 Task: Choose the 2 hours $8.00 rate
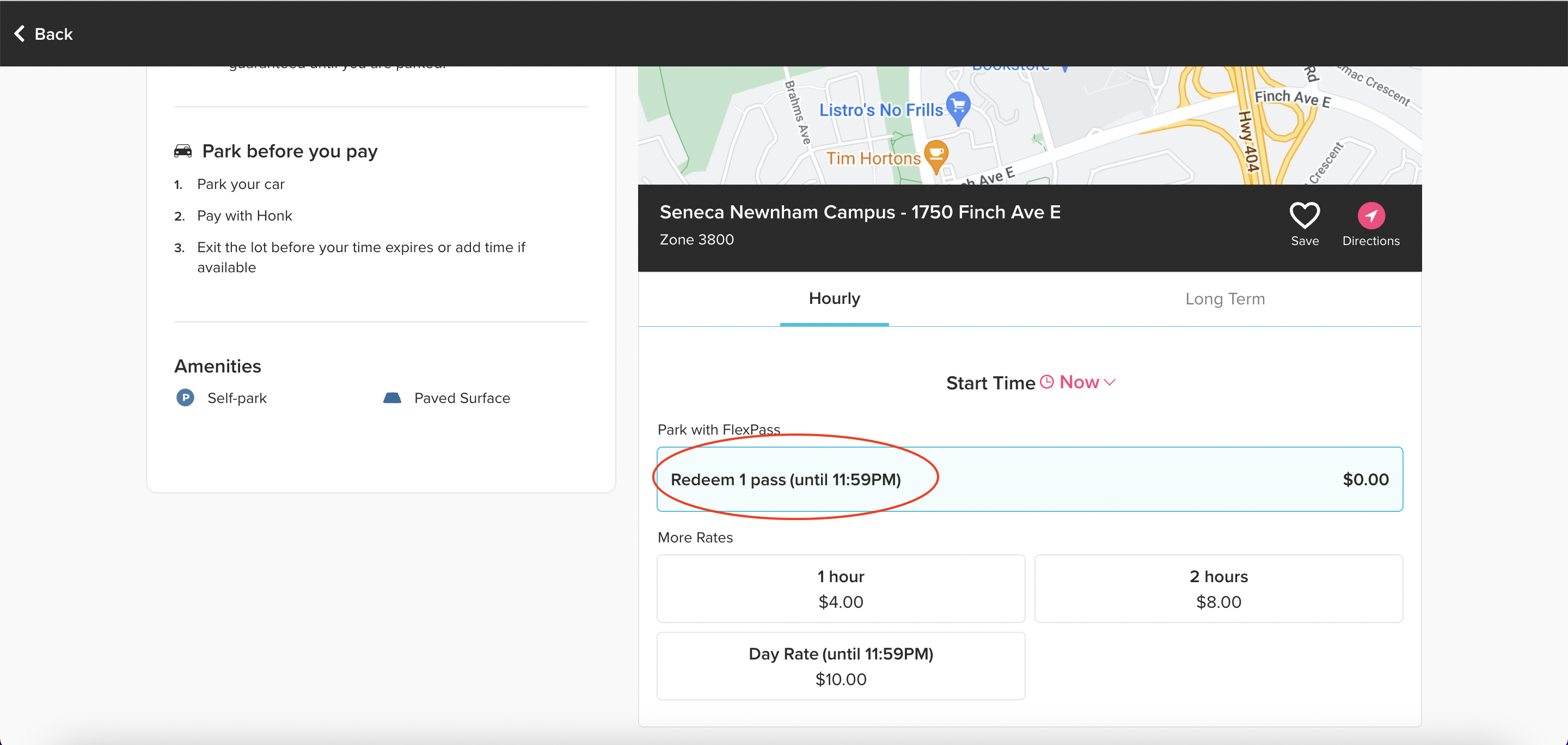1218,588
